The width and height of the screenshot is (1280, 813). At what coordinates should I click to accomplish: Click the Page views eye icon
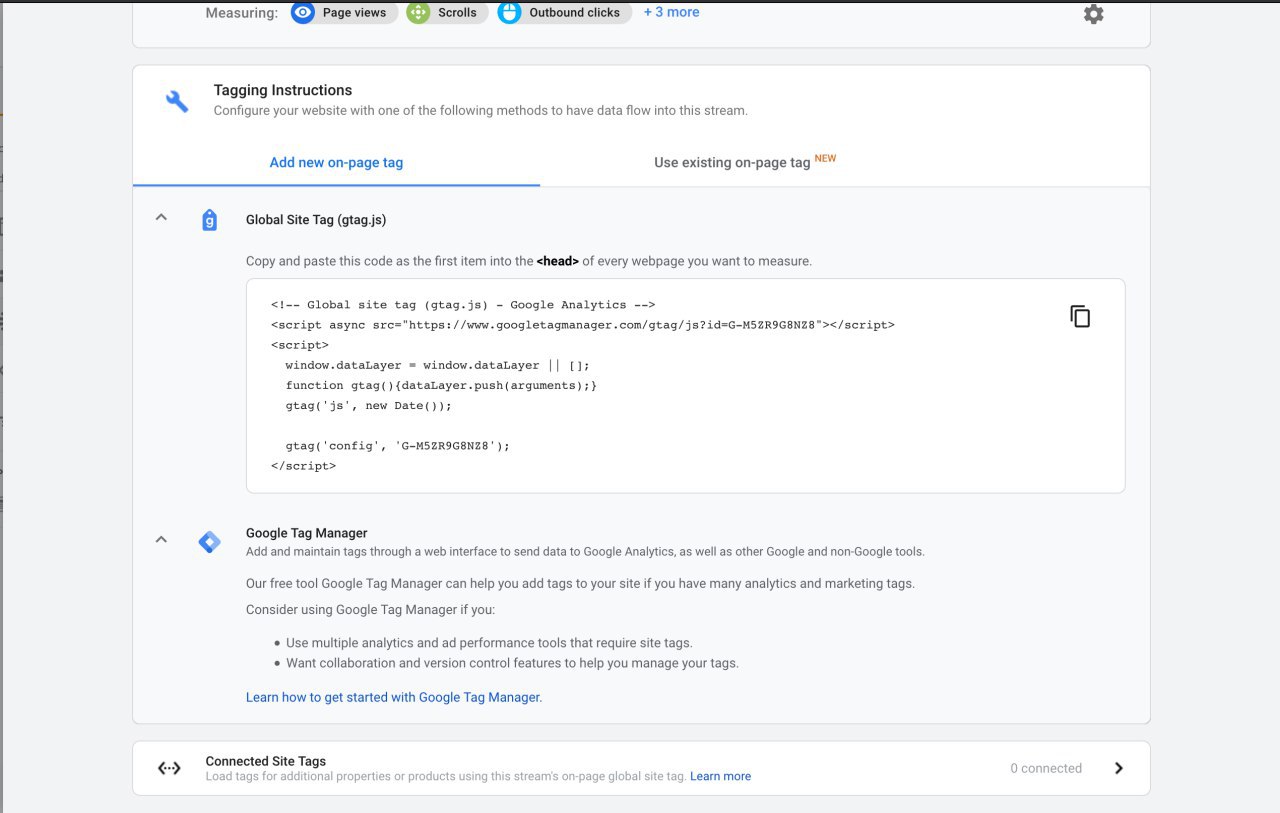tap(303, 13)
